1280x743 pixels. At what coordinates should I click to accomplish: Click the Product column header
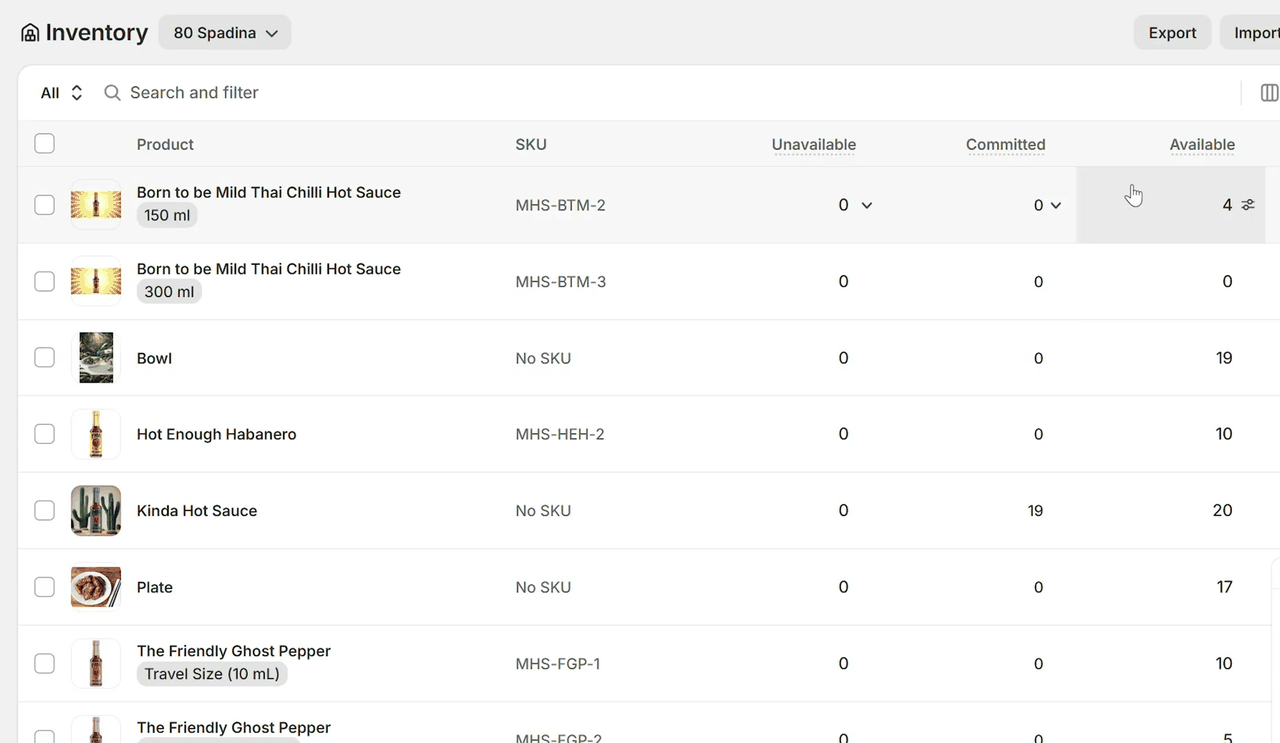coord(165,144)
